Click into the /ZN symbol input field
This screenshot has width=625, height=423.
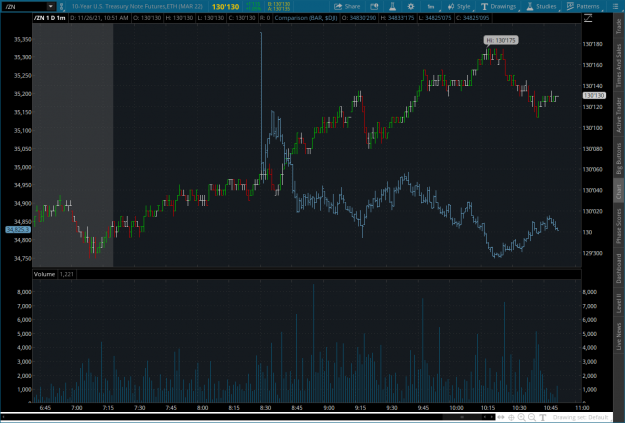pos(24,6)
